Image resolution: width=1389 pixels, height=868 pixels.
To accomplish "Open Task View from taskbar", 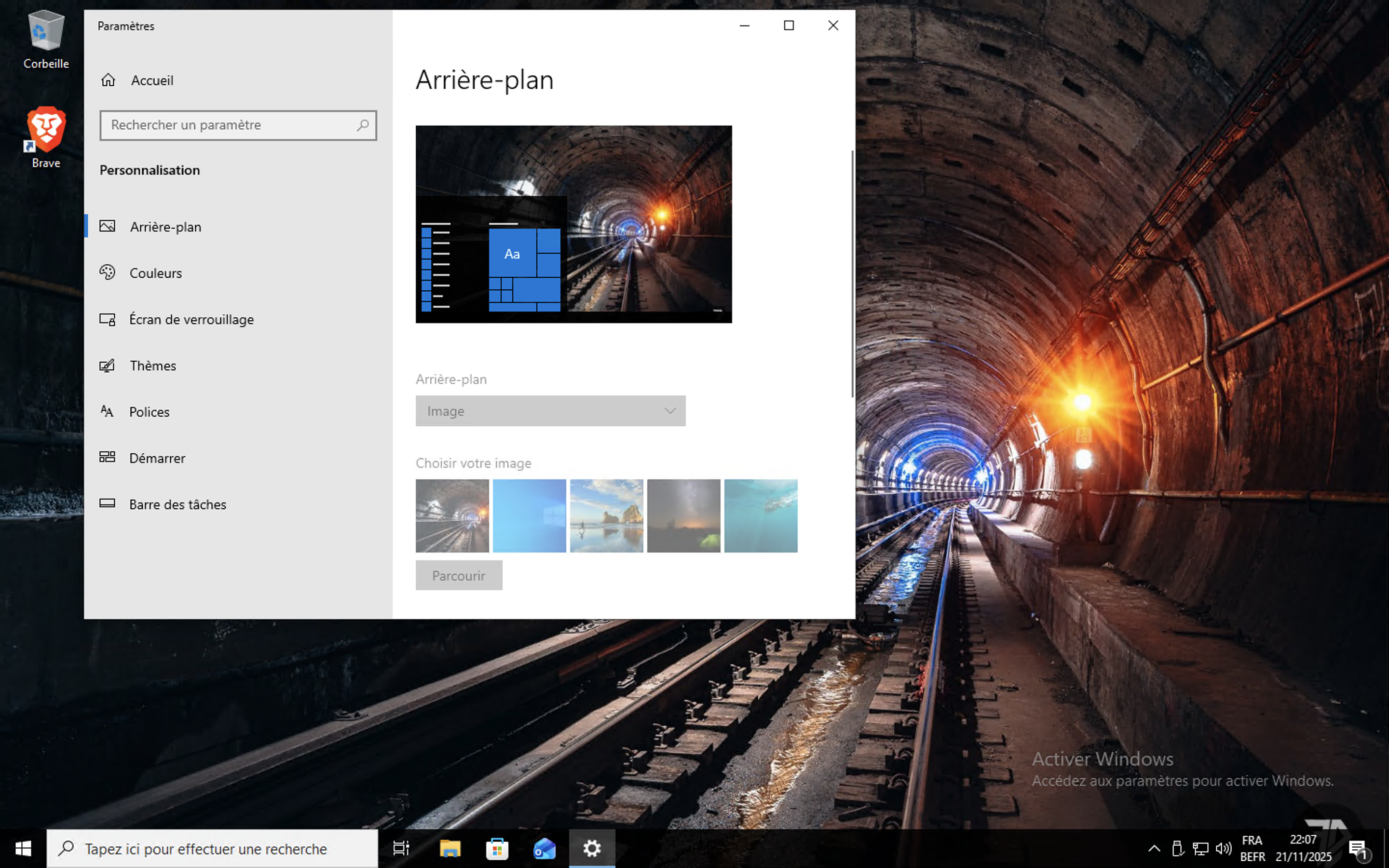I will click(x=401, y=849).
